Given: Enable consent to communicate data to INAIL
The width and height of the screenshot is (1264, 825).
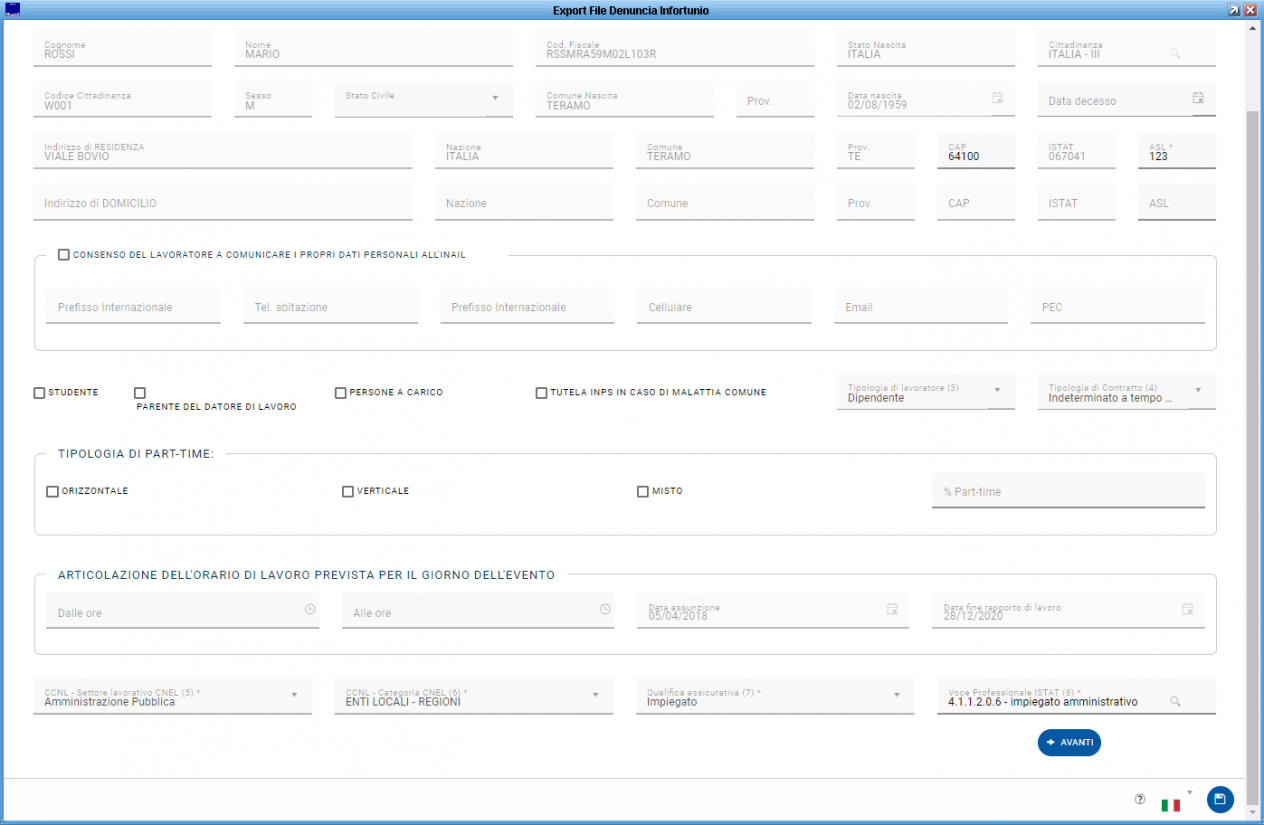Looking at the screenshot, I should 64,255.
